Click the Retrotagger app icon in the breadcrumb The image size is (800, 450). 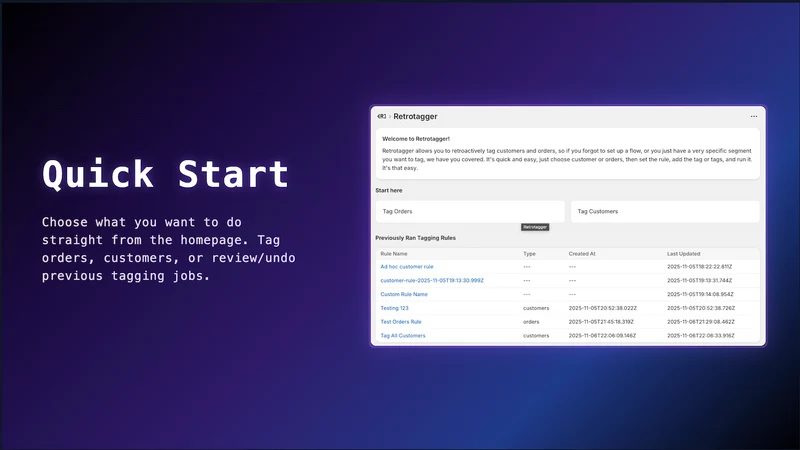[382, 116]
